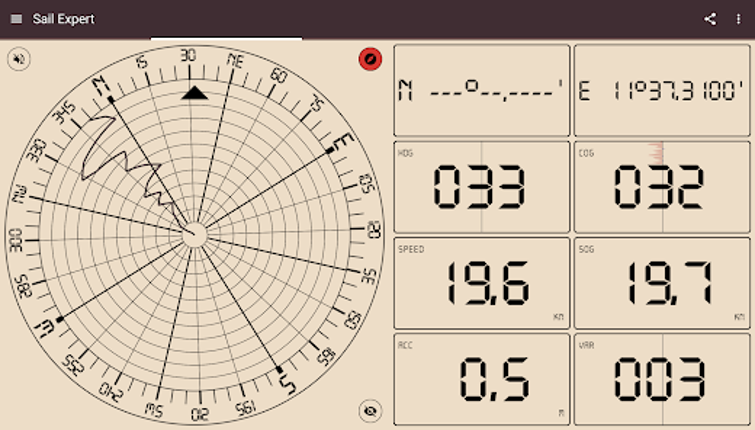Viewport: 755px width, 430px height.
Task: Tap the SPEED 19,6 readout panel
Action: point(481,283)
